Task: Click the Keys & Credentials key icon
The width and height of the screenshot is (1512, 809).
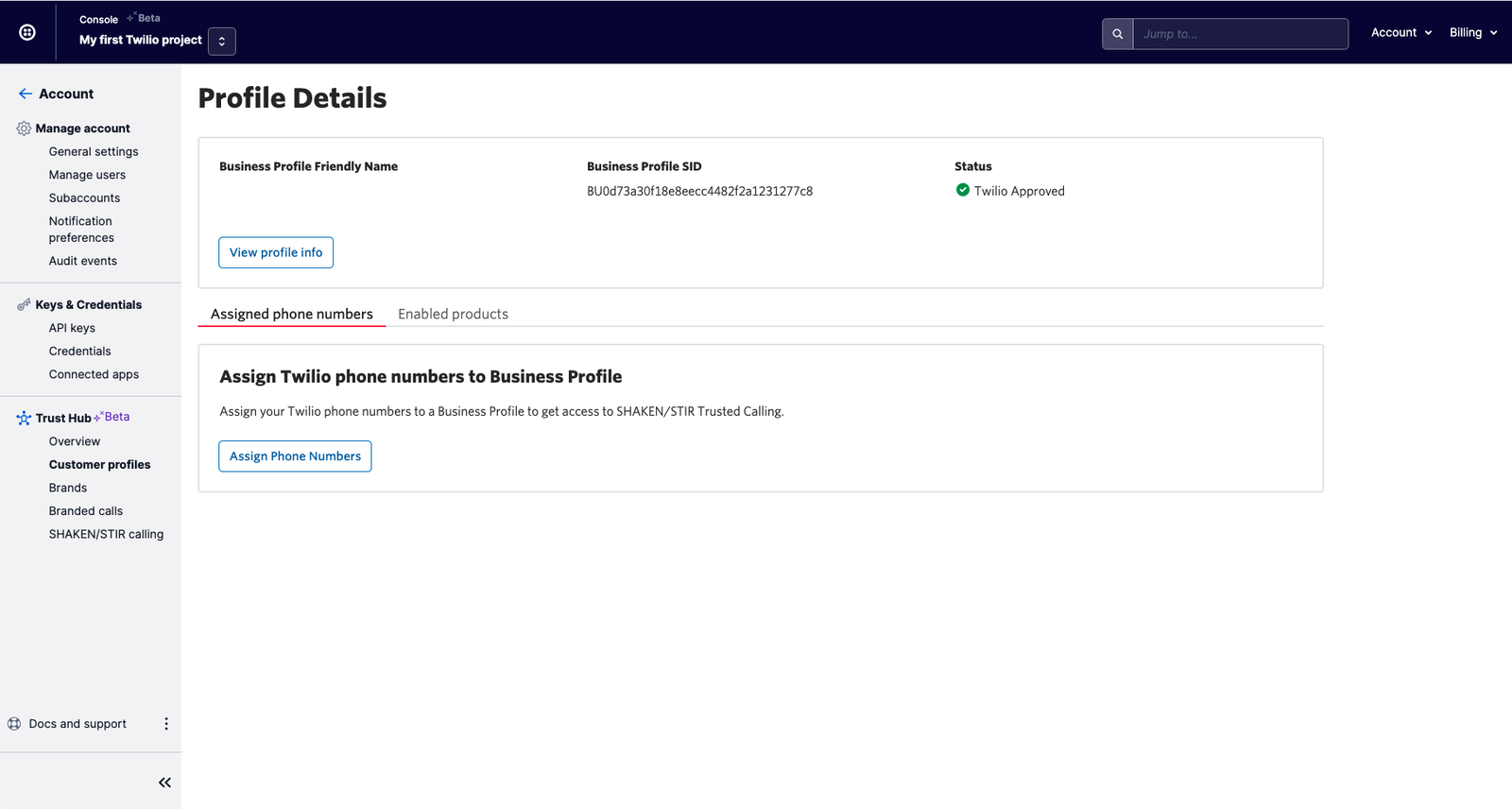Action: [24, 304]
